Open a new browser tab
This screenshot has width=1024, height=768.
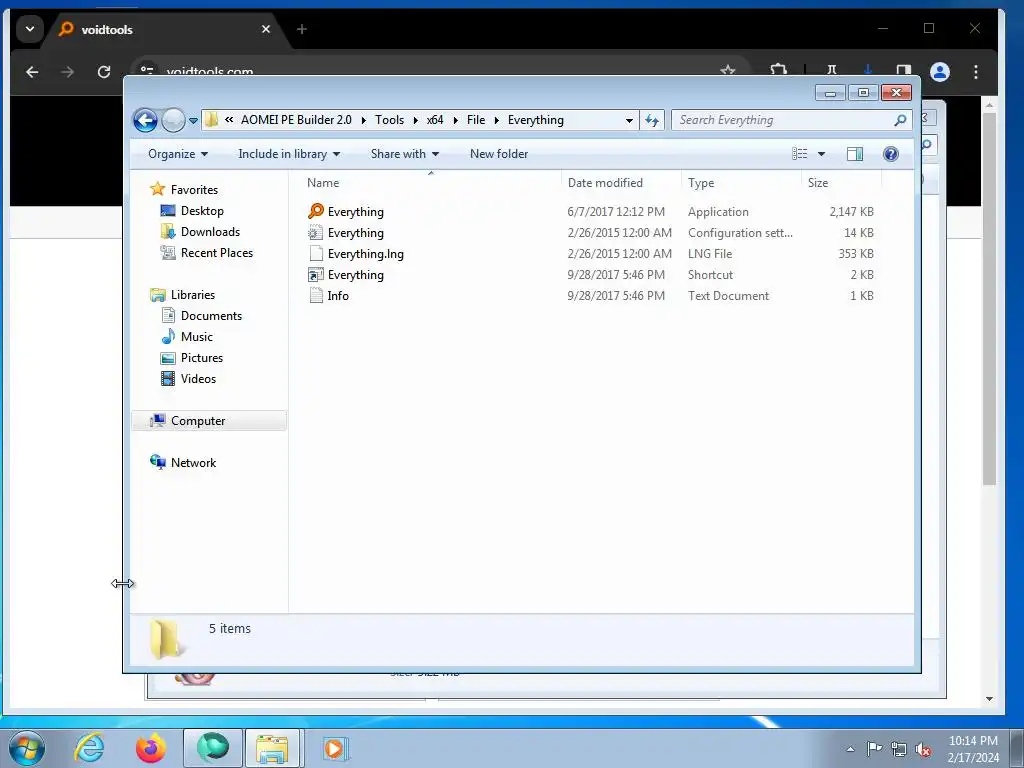(x=302, y=29)
